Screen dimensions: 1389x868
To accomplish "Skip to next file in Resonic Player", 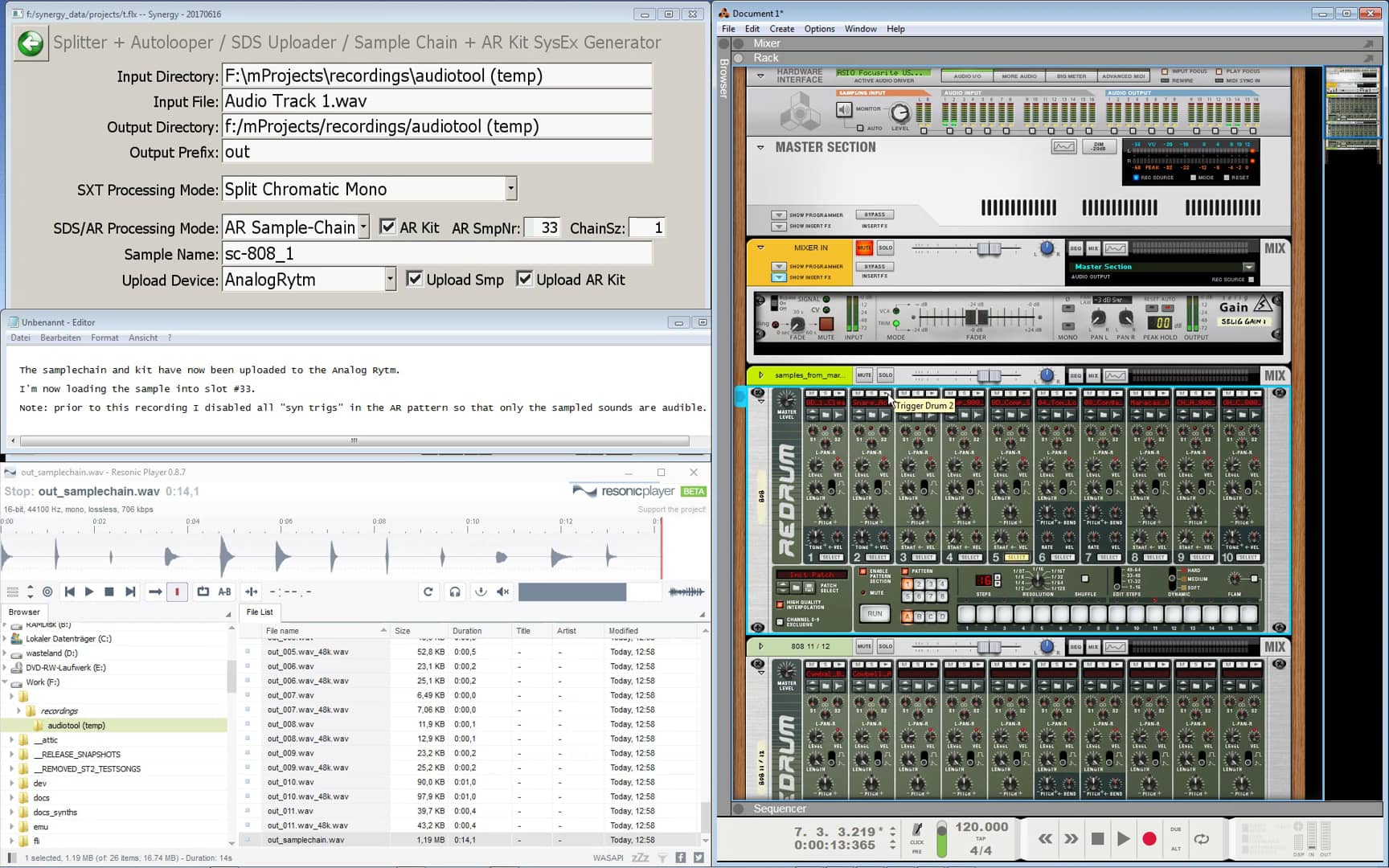I will click(130, 592).
